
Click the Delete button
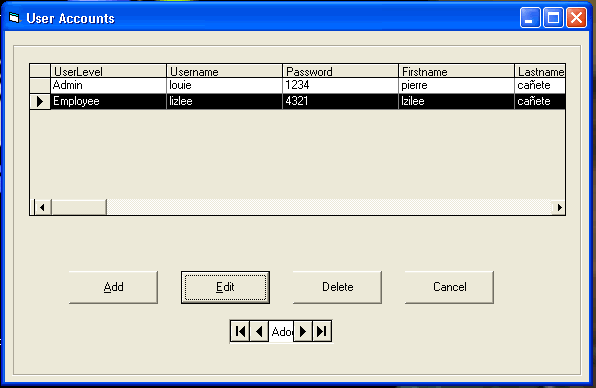[338, 287]
